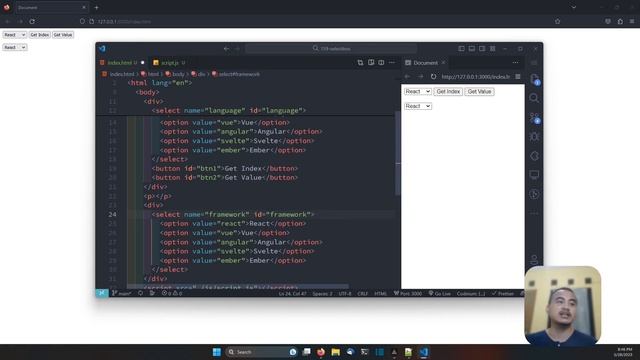Viewport: 640px width, 360px height.
Task: Click the preview URL address field
Action: (x=476, y=76)
